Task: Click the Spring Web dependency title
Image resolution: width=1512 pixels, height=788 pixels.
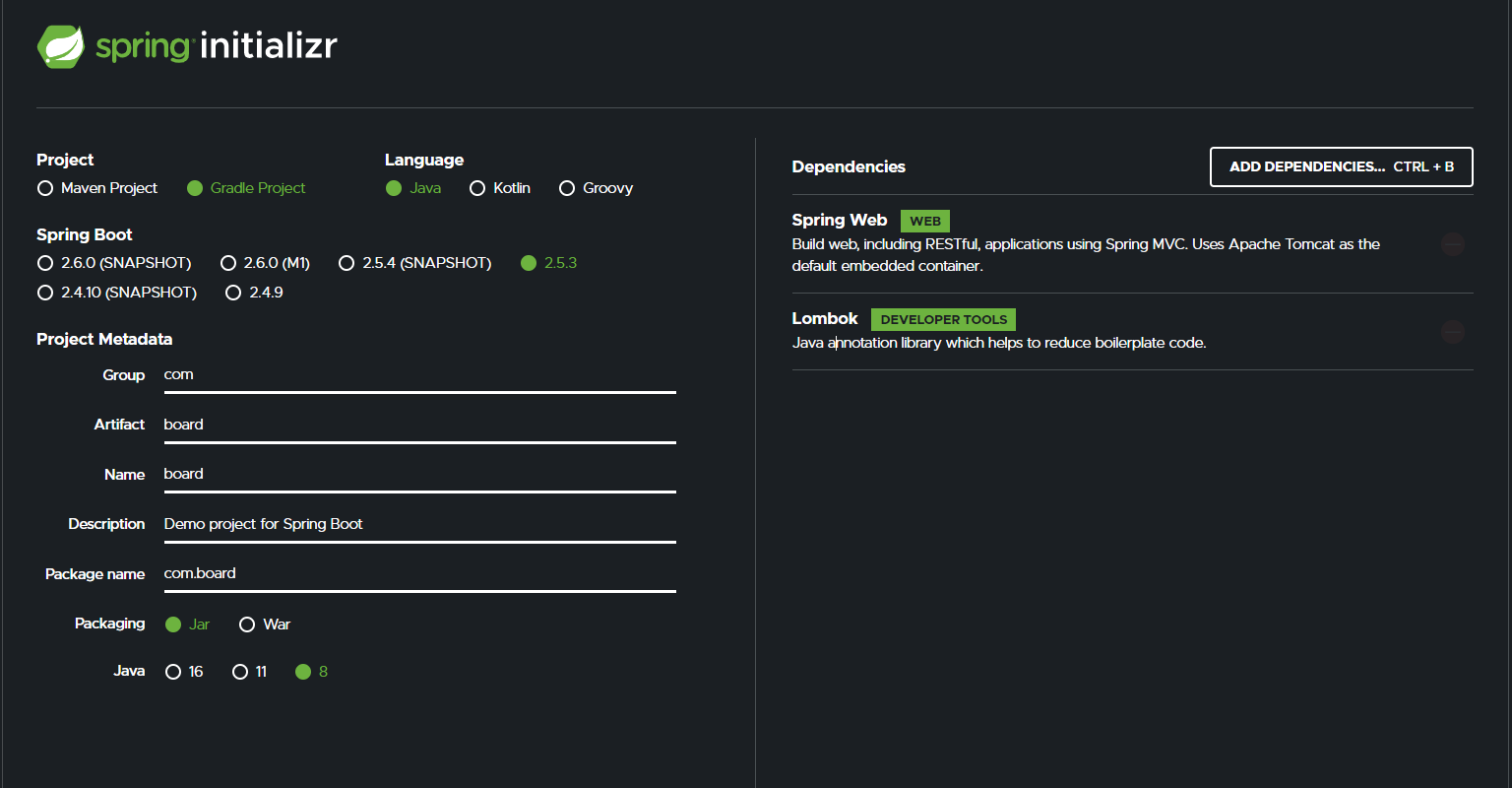Action: click(x=840, y=221)
